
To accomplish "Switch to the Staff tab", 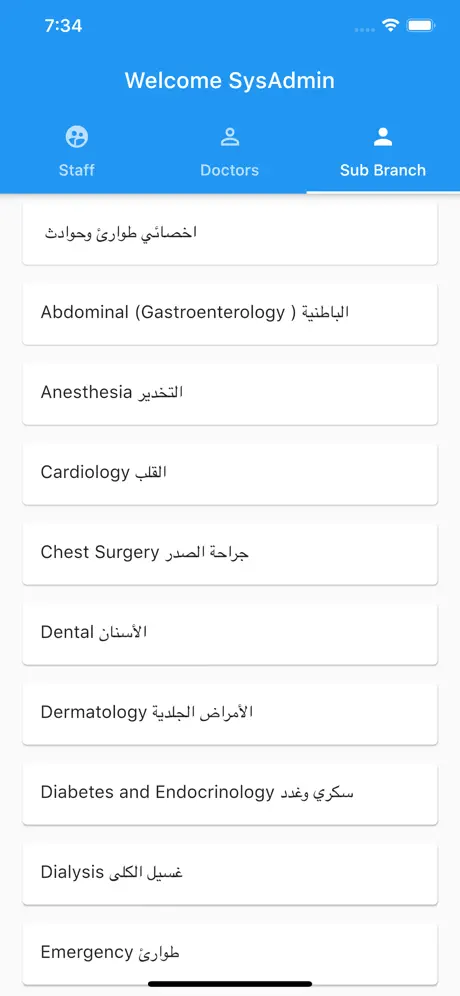I will point(77,152).
